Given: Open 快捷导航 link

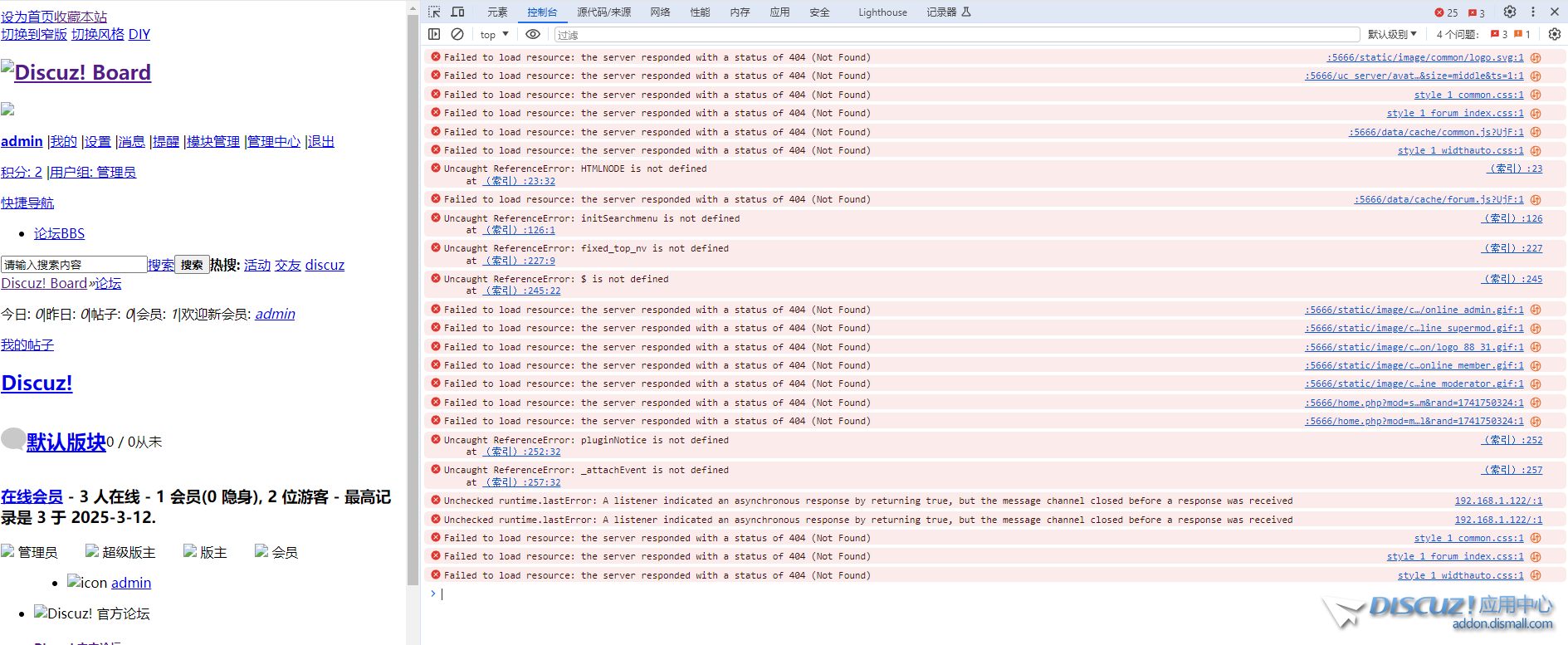Looking at the screenshot, I should tap(27, 203).
